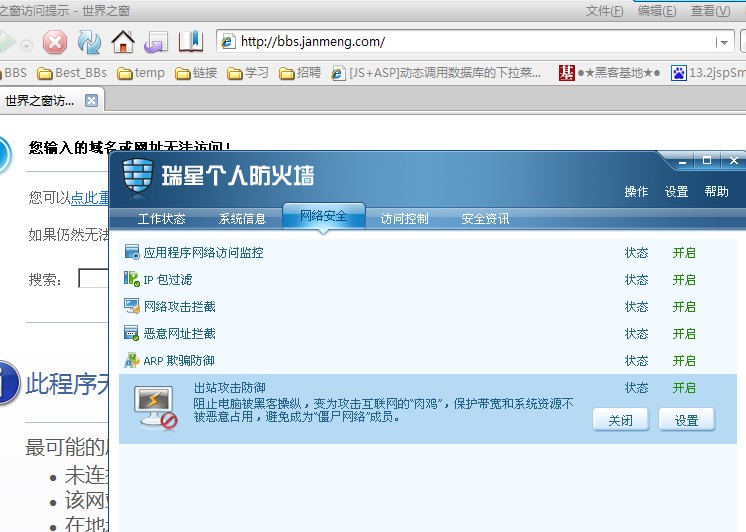Viewport: 746px width, 532px height.
Task: Close the 世界之窗访... browser tab
Action: pos(91,100)
